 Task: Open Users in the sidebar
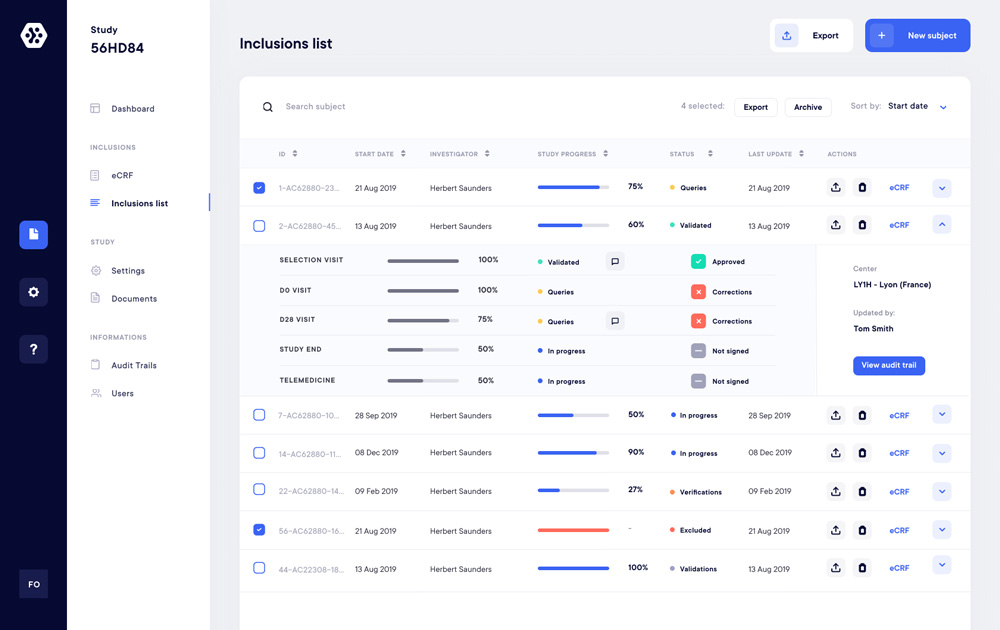click(112, 393)
